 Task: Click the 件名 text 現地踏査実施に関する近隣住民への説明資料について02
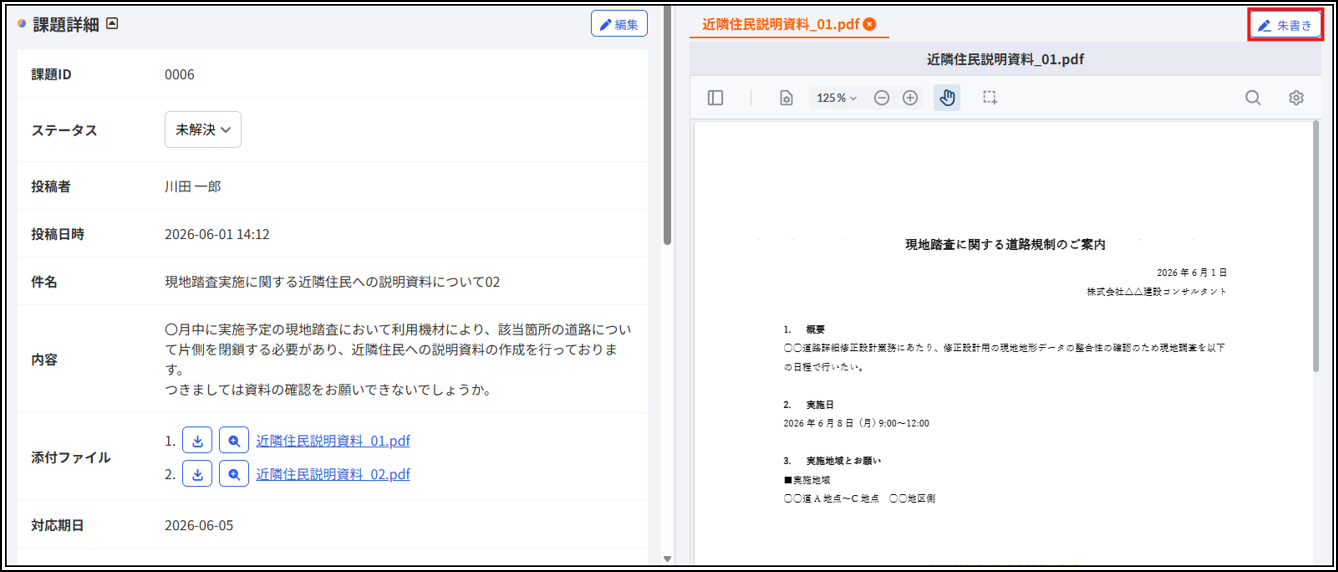[332, 282]
